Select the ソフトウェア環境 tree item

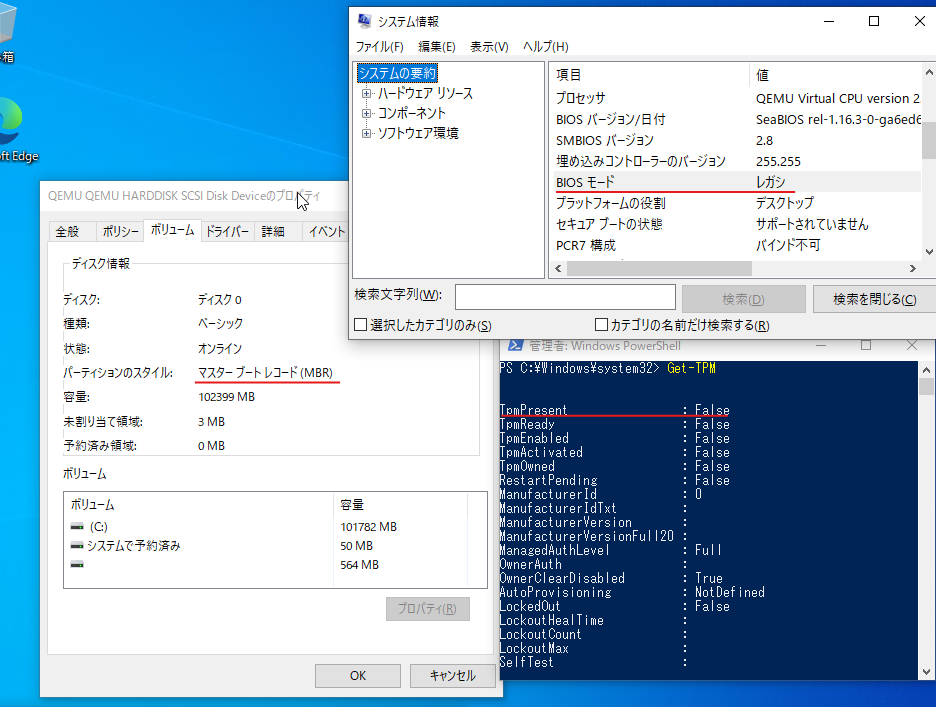(418, 133)
